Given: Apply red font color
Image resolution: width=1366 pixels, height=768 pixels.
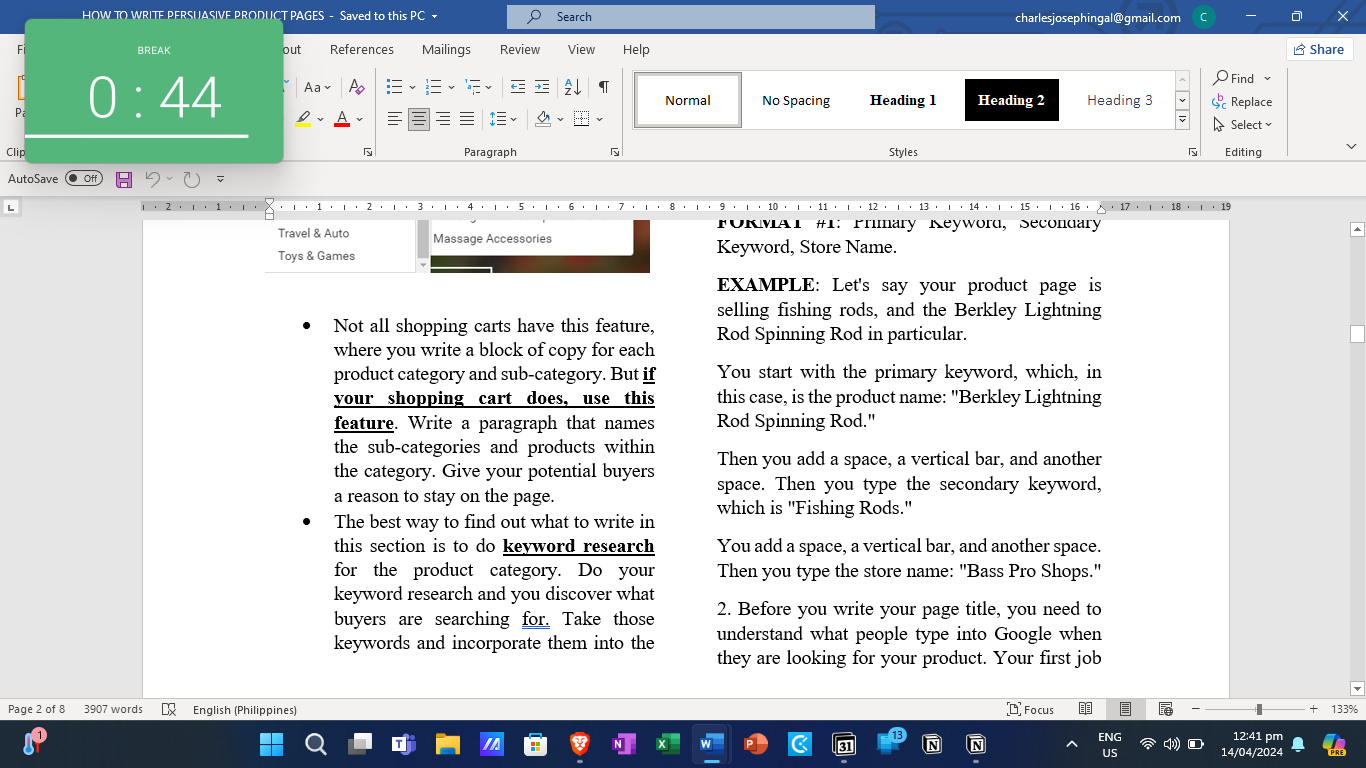Looking at the screenshot, I should (342, 119).
